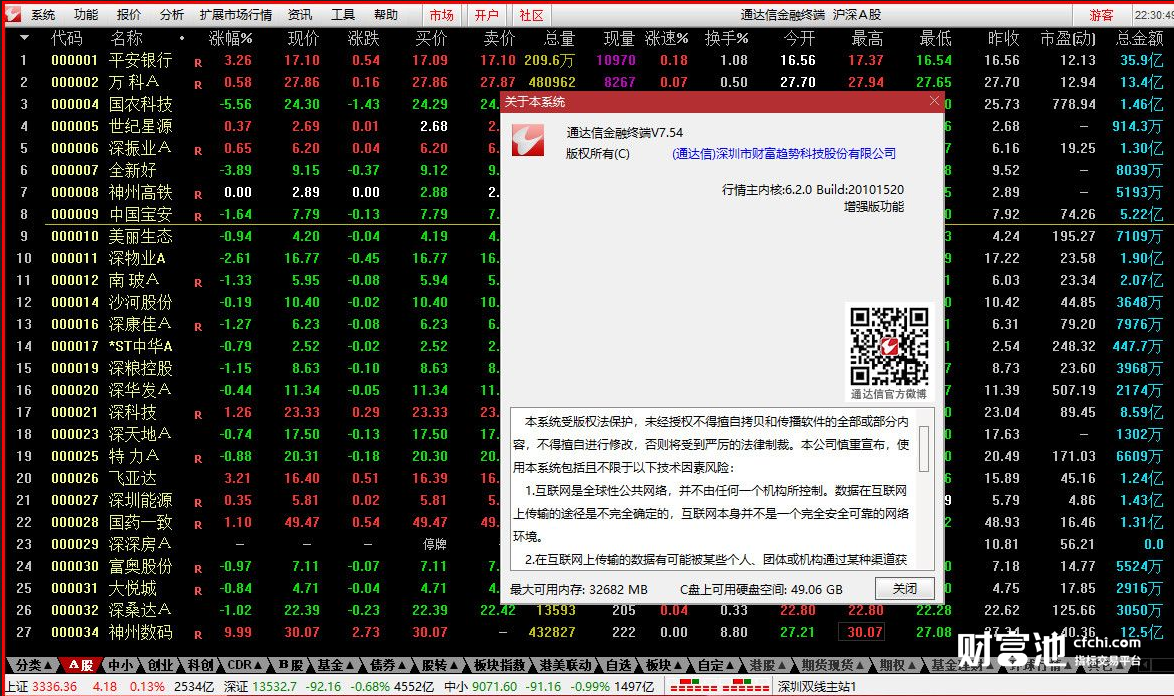
Task: Sort by 市盈(动) column header
Action: pyautogui.click(x=1068, y=38)
